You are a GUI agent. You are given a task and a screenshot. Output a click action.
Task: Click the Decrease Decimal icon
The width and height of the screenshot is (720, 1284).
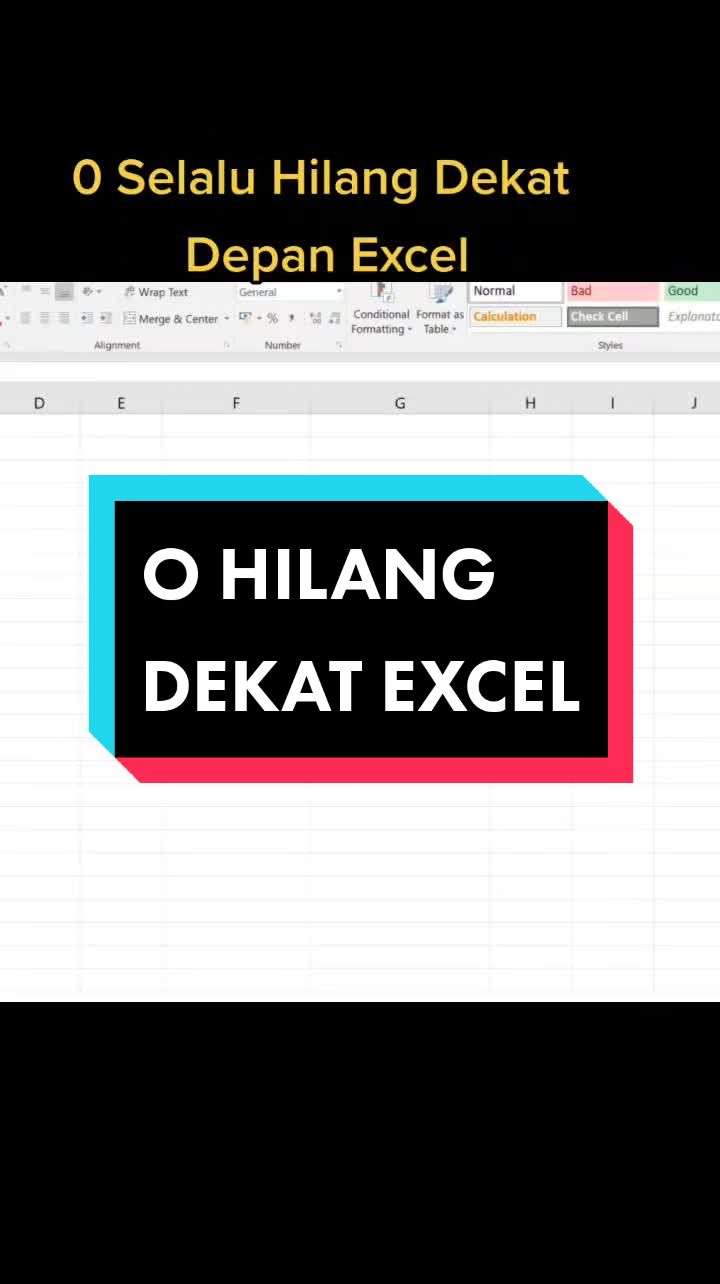[x=335, y=319]
